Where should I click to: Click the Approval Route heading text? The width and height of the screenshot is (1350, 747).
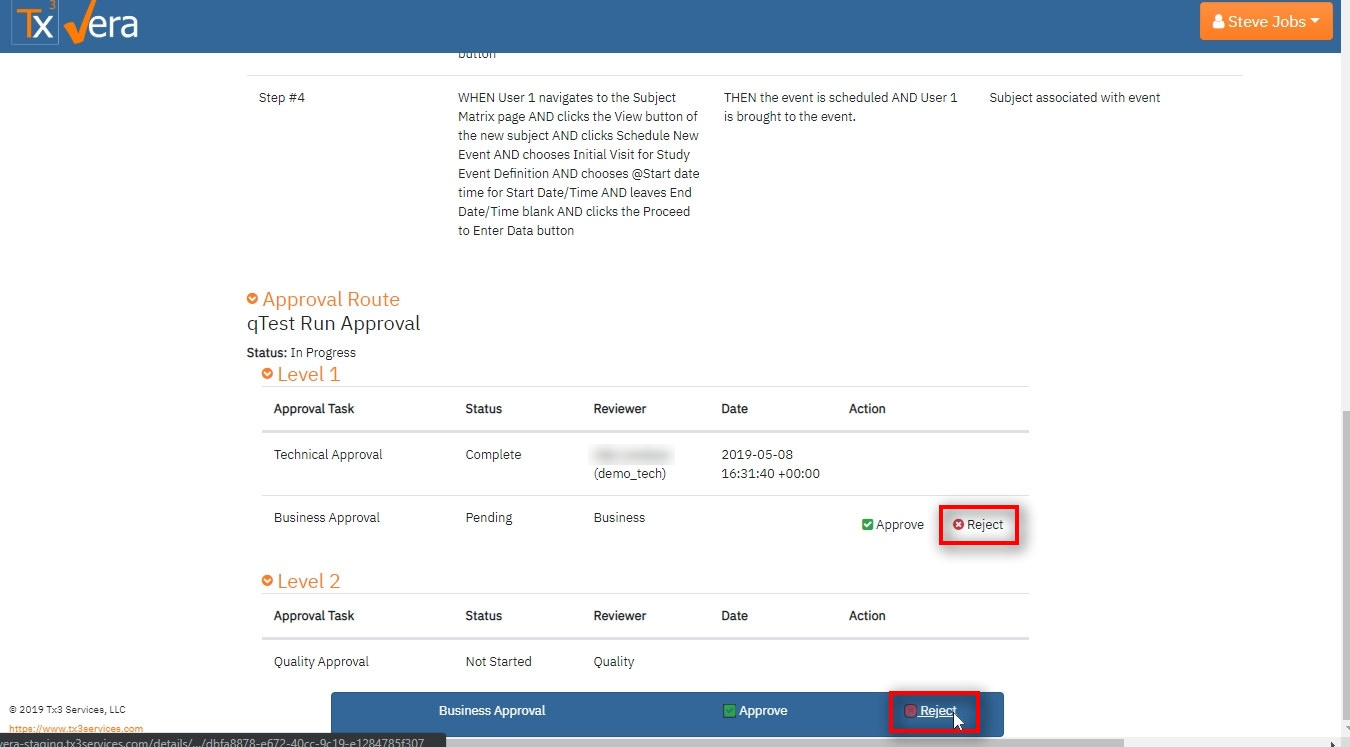[x=331, y=299]
